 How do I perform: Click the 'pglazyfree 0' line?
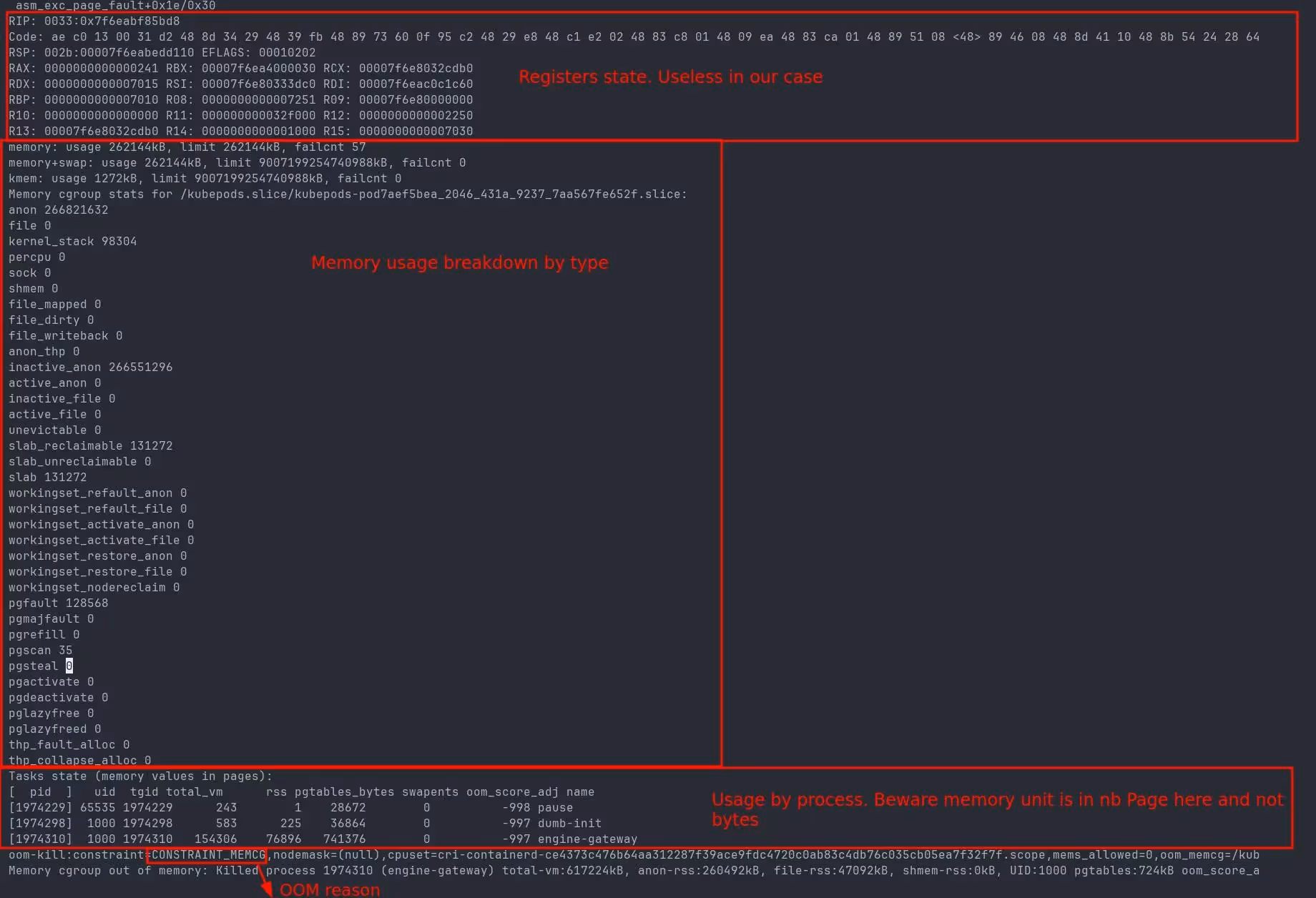[x=51, y=714]
